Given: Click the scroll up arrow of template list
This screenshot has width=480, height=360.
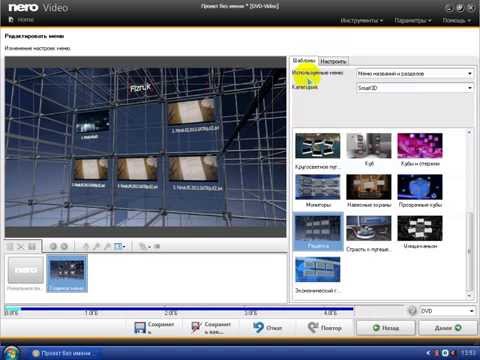Looking at the screenshot, I should (x=469, y=132).
